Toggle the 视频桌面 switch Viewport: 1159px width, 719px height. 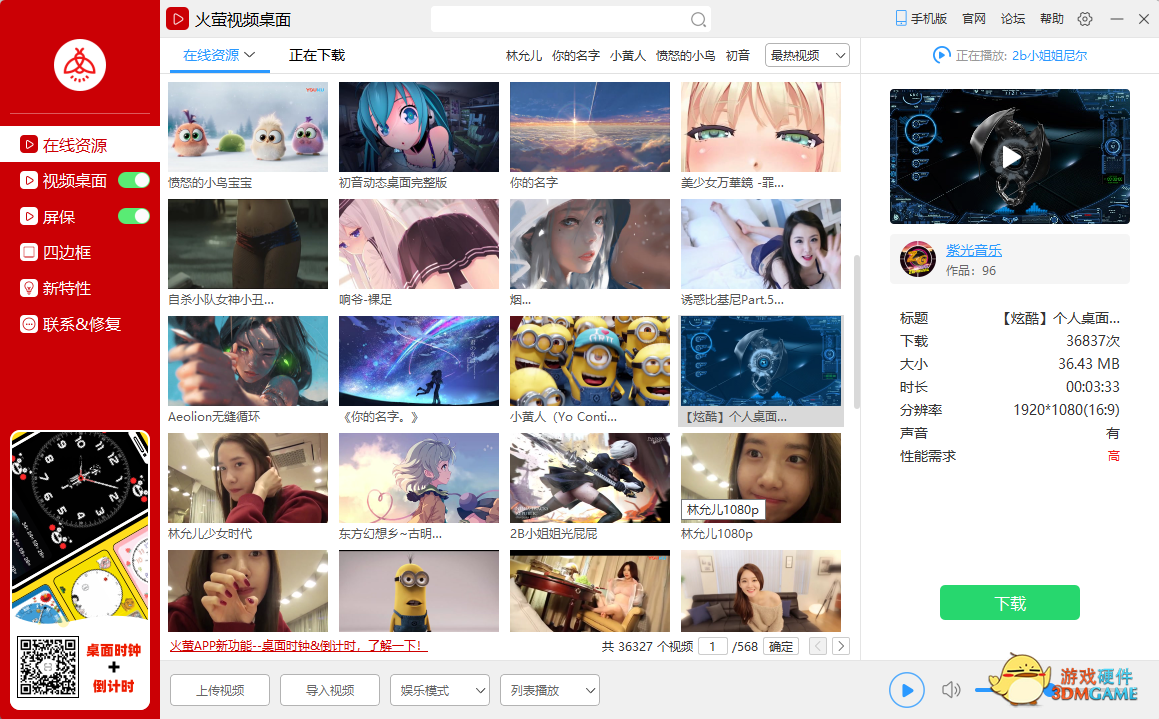[134, 180]
